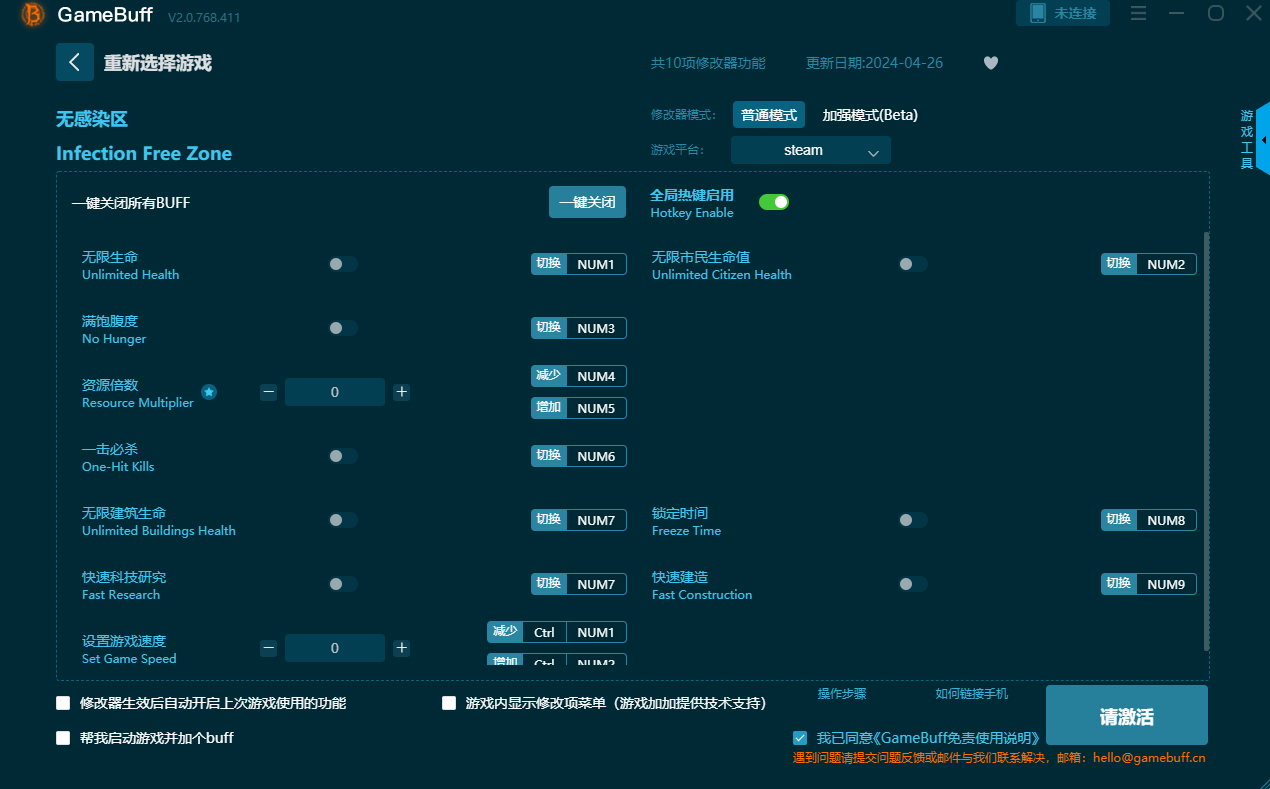Open the 如何链接手机 link

[972, 694]
